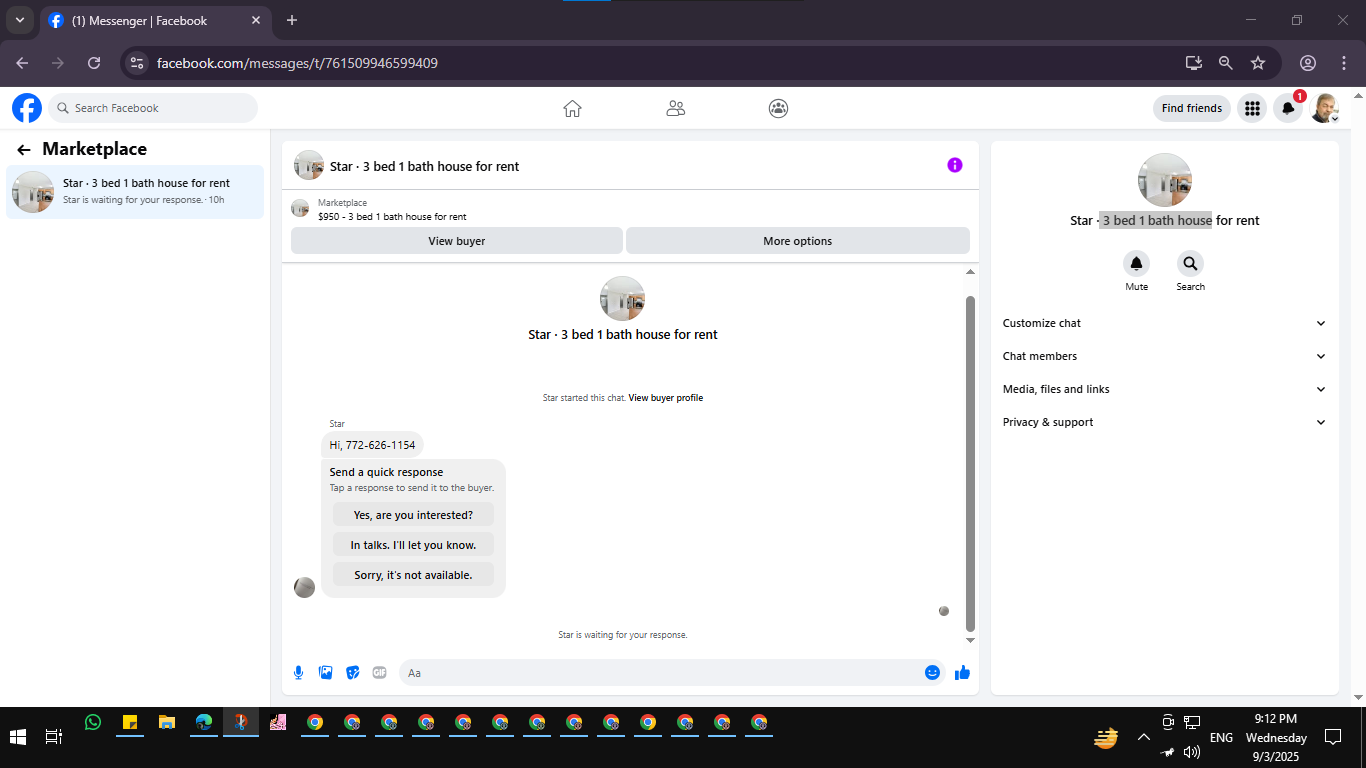Search in conversation magnifier icon

(1190, 264)
